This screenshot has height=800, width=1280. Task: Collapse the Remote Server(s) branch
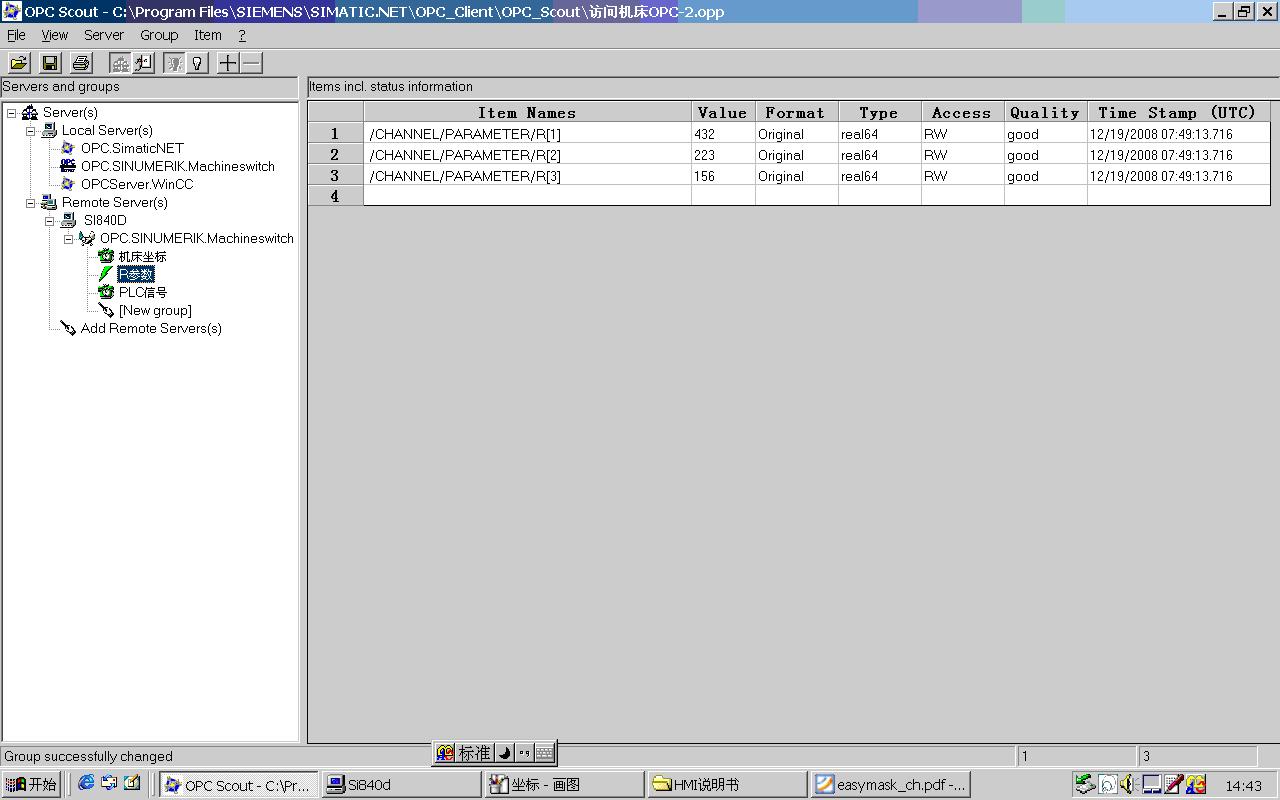pos(31,203)
